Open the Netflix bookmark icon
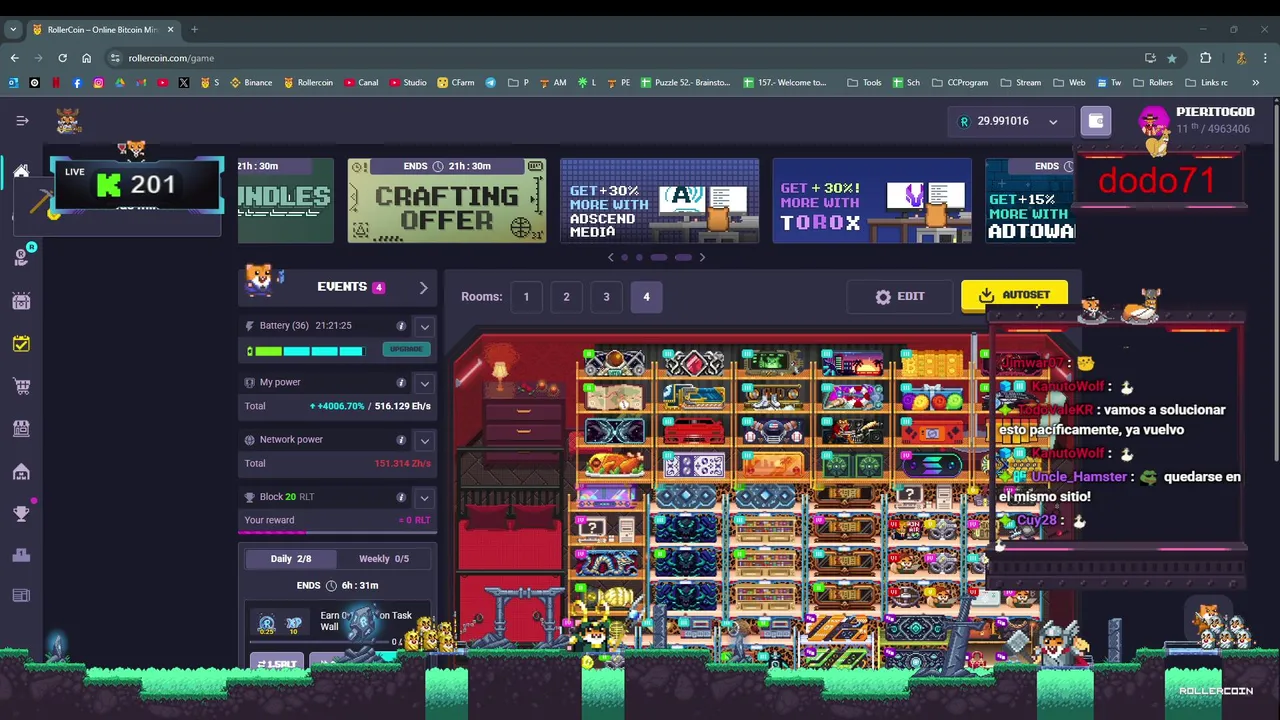1280x720 pixels. 56,83
